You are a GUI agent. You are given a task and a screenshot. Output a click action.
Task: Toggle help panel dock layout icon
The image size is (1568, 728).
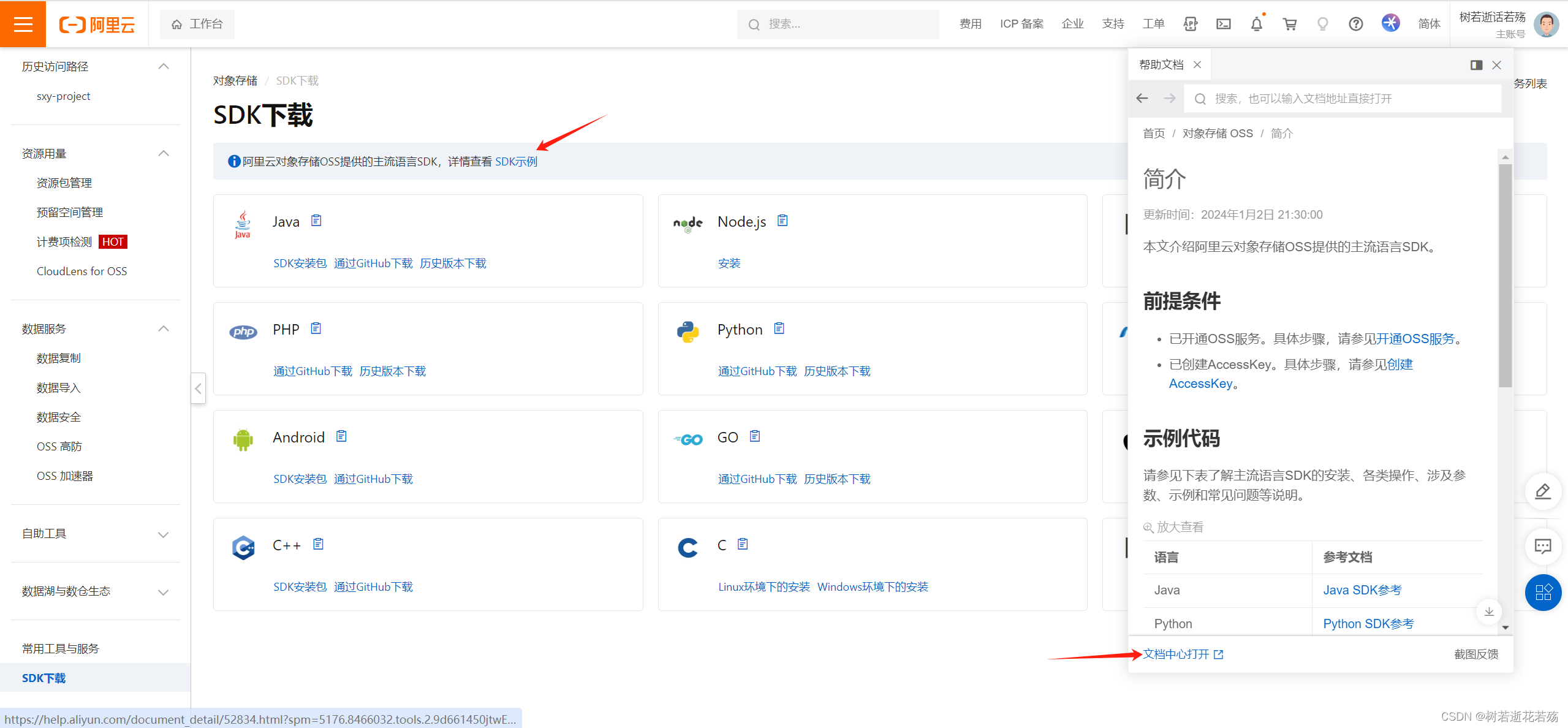(x=1476, y=65)
